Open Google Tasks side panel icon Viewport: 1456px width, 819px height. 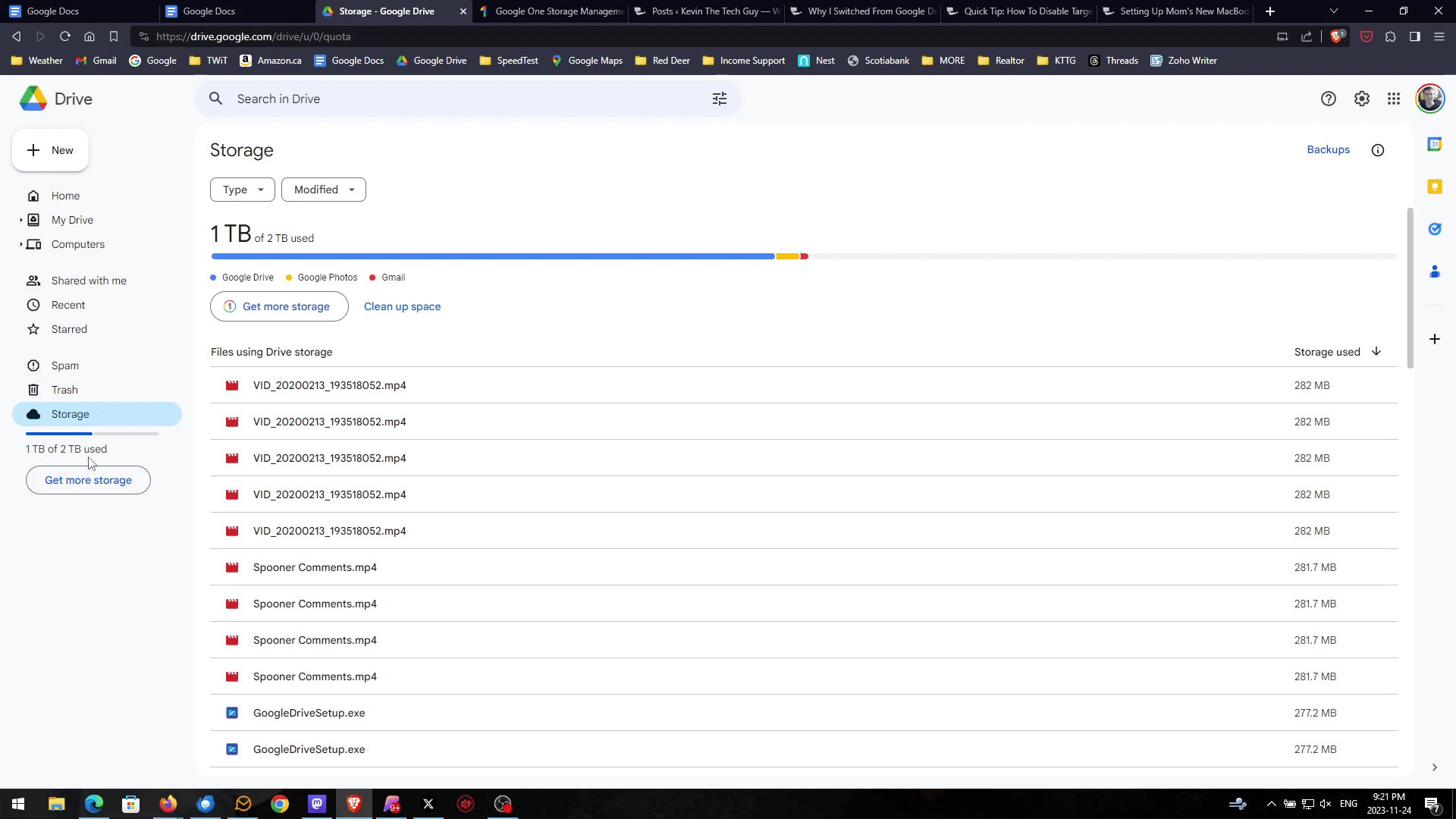point(1434,229)
